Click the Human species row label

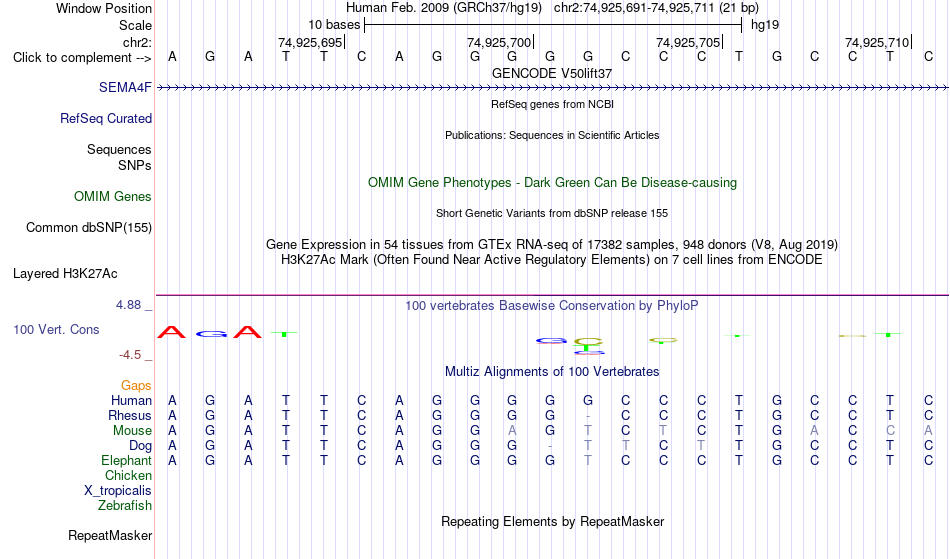(x=131, y=400)
